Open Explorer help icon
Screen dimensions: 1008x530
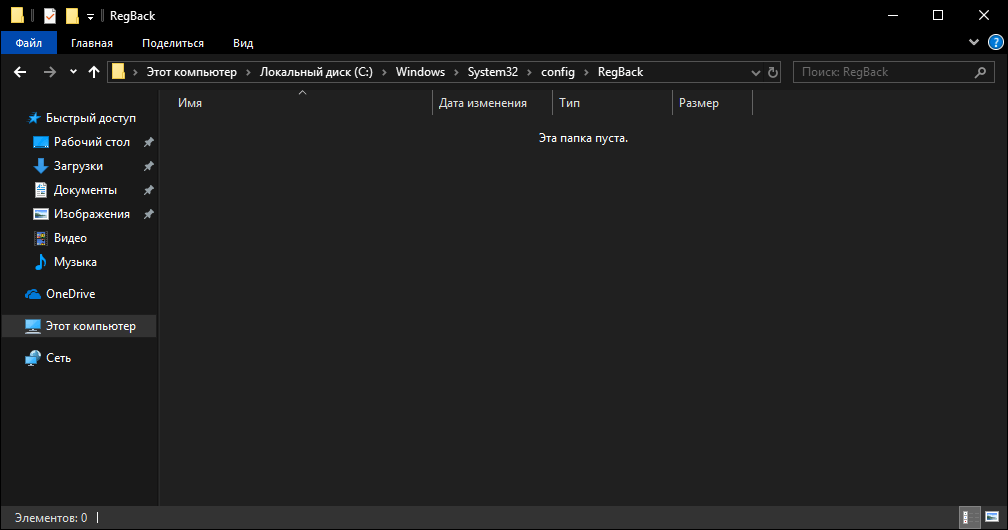click(x=995, y=43)
